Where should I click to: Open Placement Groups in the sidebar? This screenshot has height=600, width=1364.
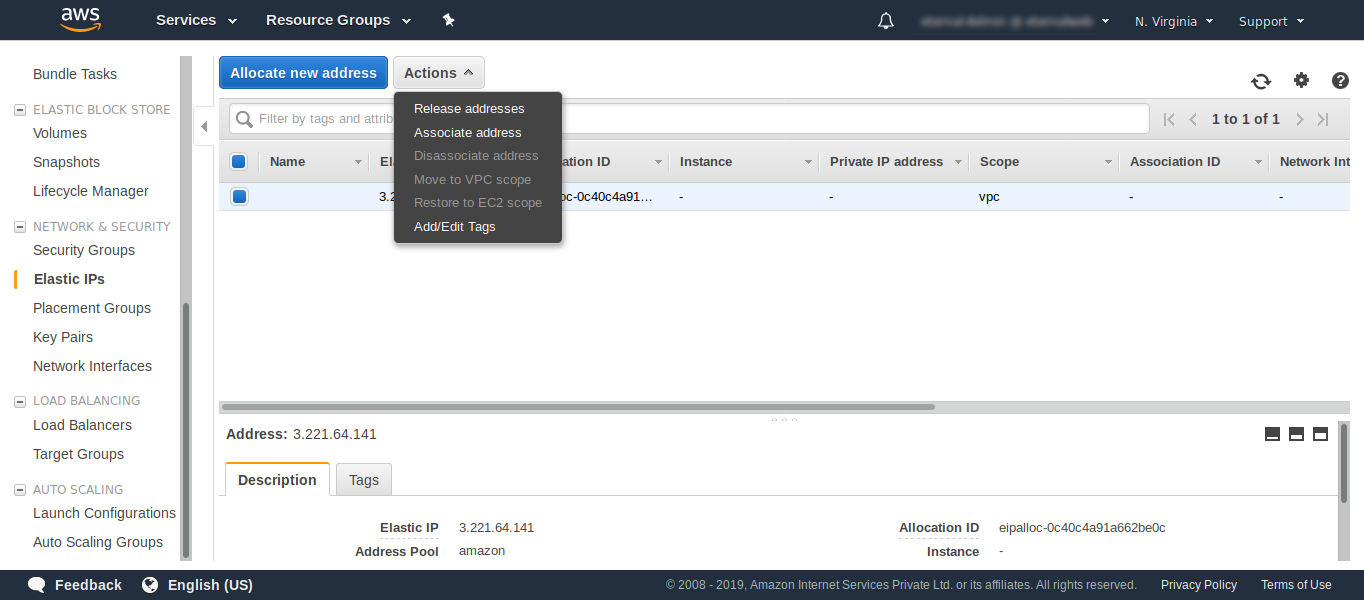tap(92, 308)
